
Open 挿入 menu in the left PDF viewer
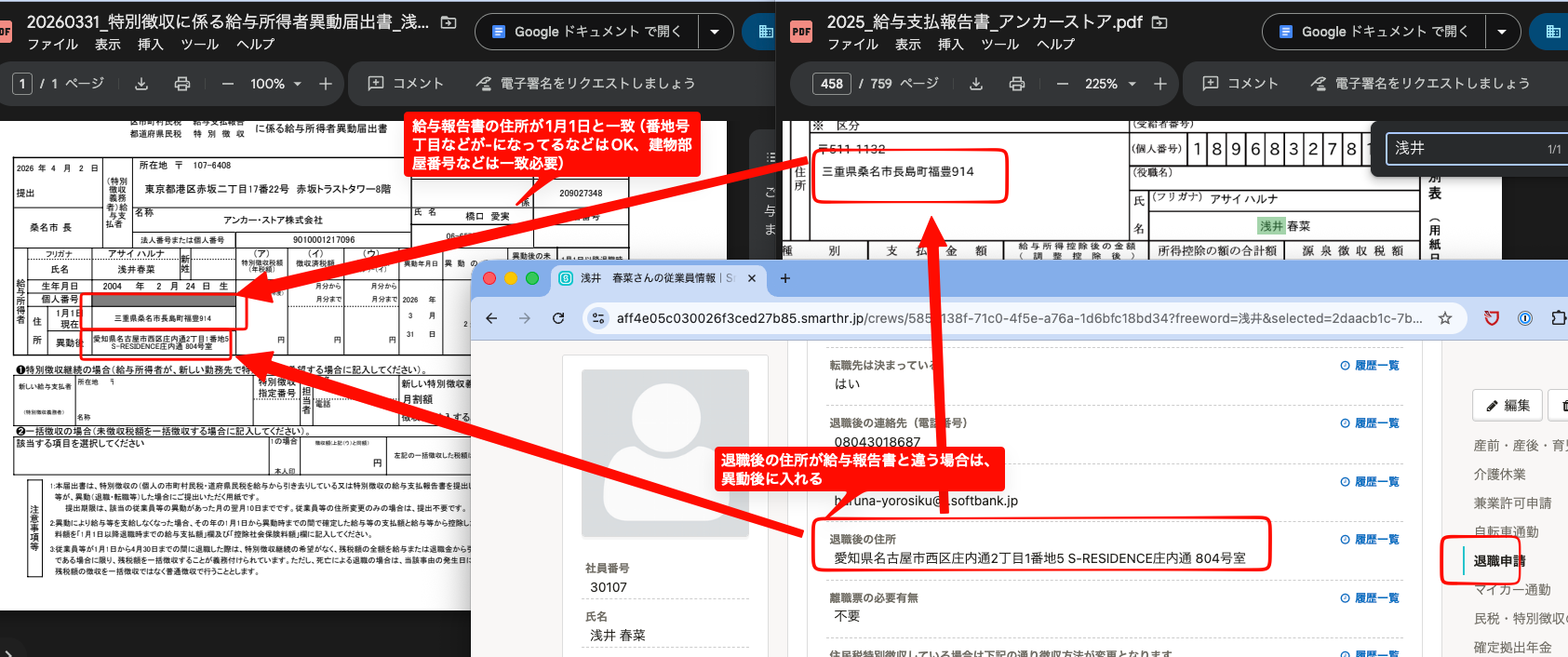pyautogui.click(x=150, y=45)
